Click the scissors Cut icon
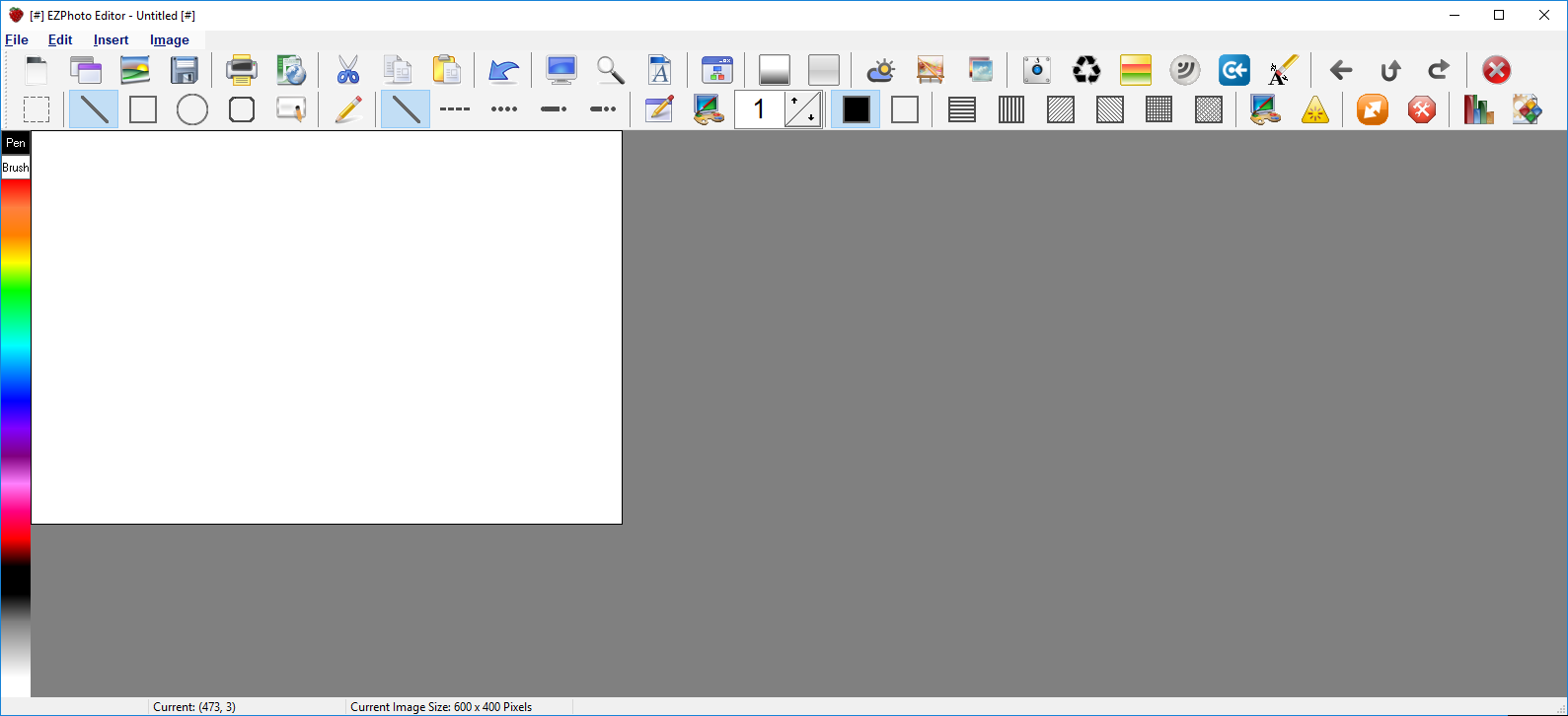1568x716 pixels. tap(347, 70)
